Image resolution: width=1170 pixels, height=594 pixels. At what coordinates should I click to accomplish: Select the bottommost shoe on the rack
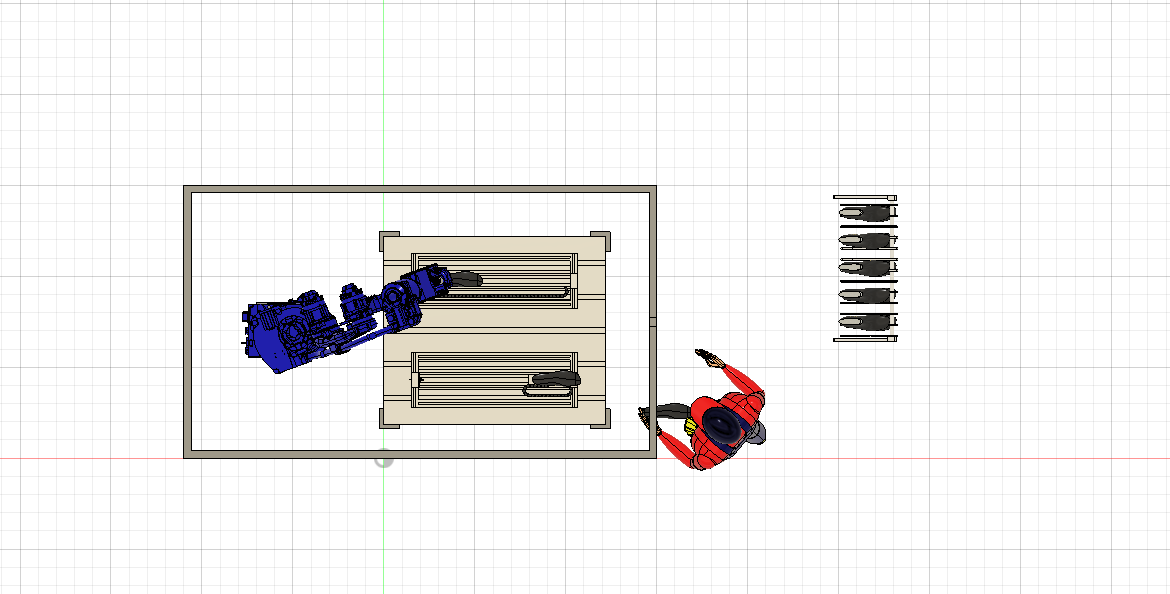click(x=866, y=322)
